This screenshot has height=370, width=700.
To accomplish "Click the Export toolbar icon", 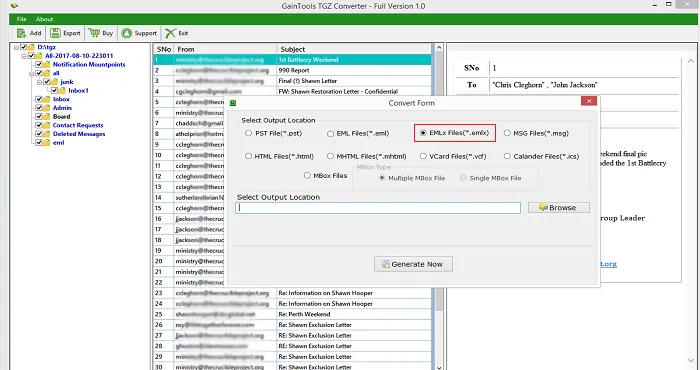I will pyautogui.click(x=55, y=33).
